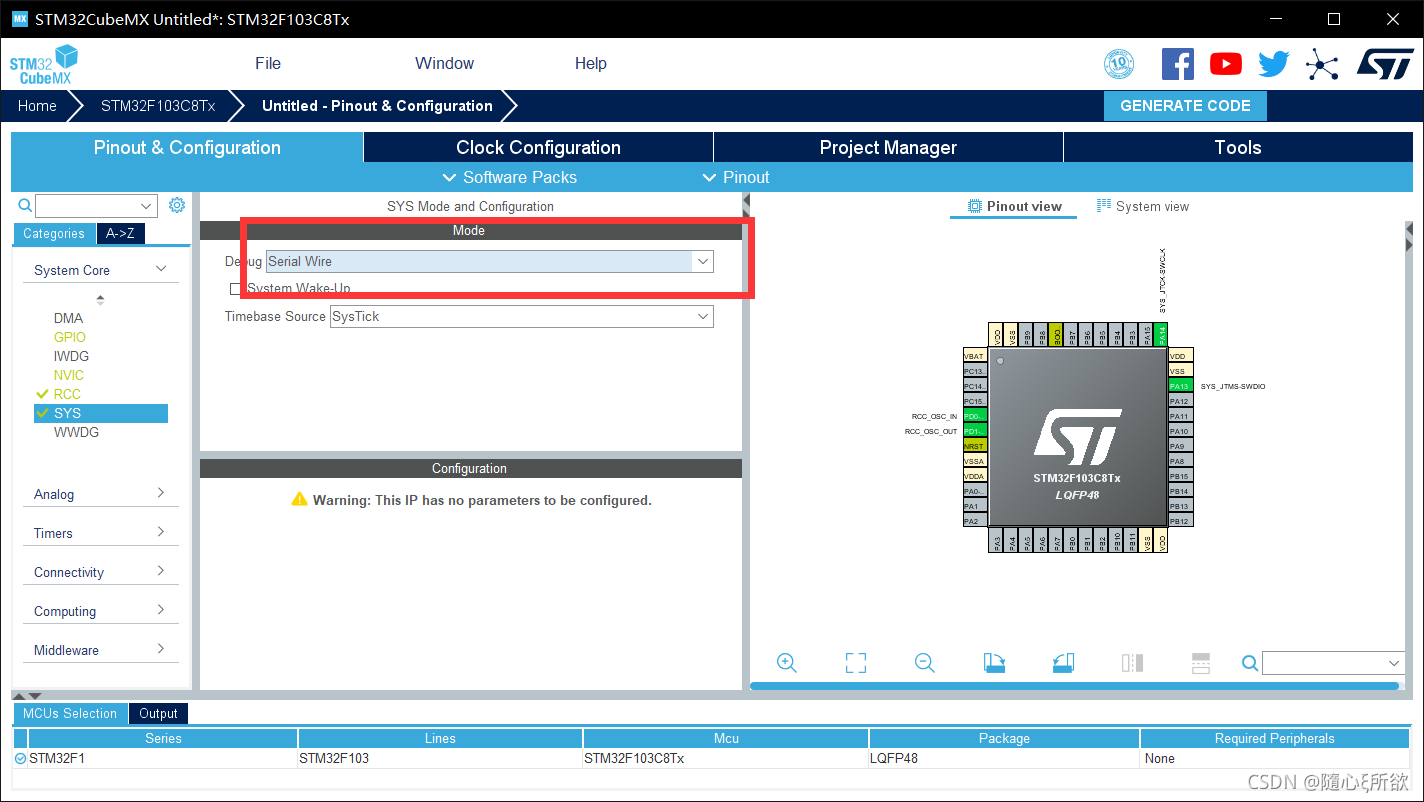This screenshot has width=1424, height=802.
Task: Open the Window menu
Action: 444,63
